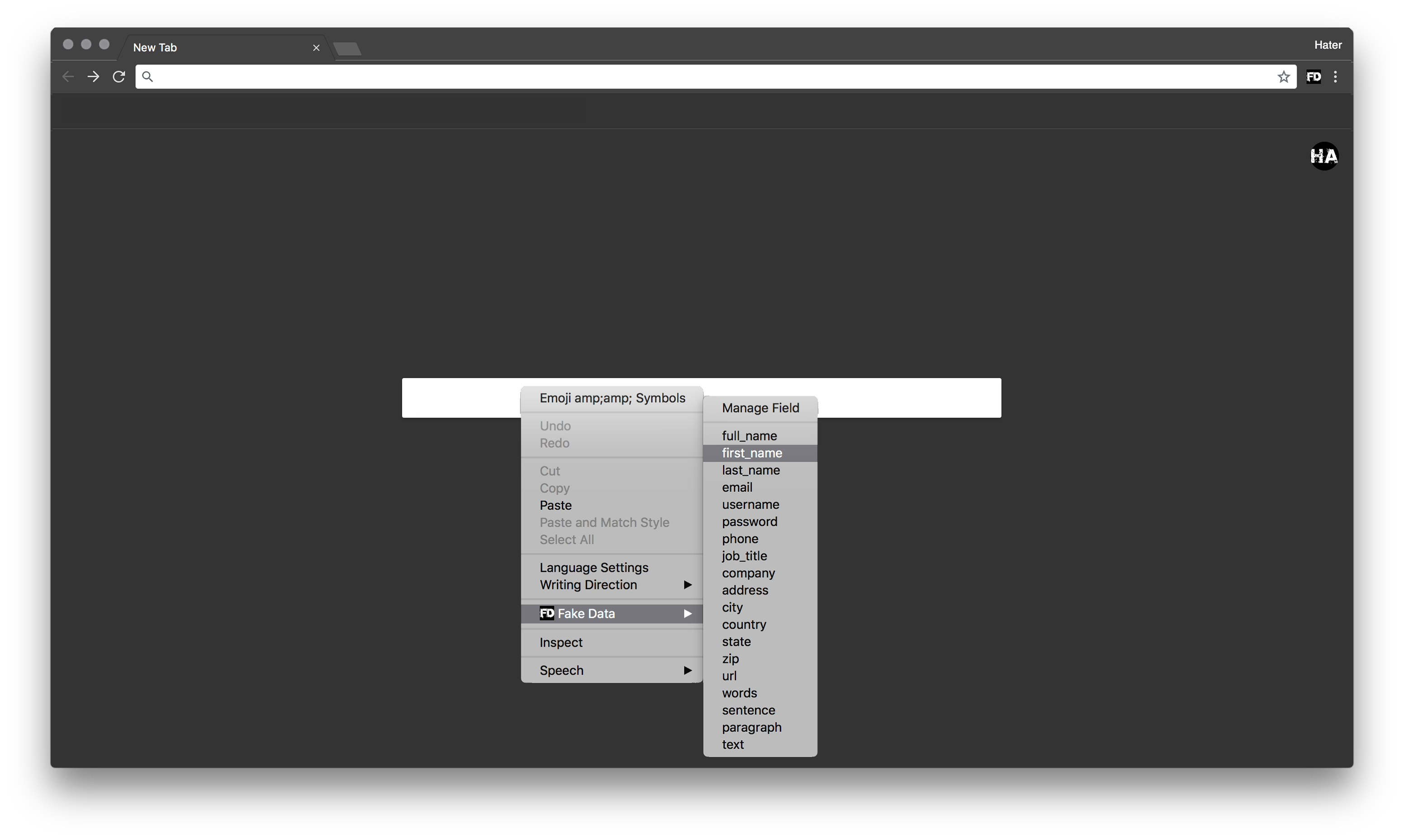Open Chrome three-dot menu
The height and width of the screenshot is (840, 1404).
point(1336,76)
